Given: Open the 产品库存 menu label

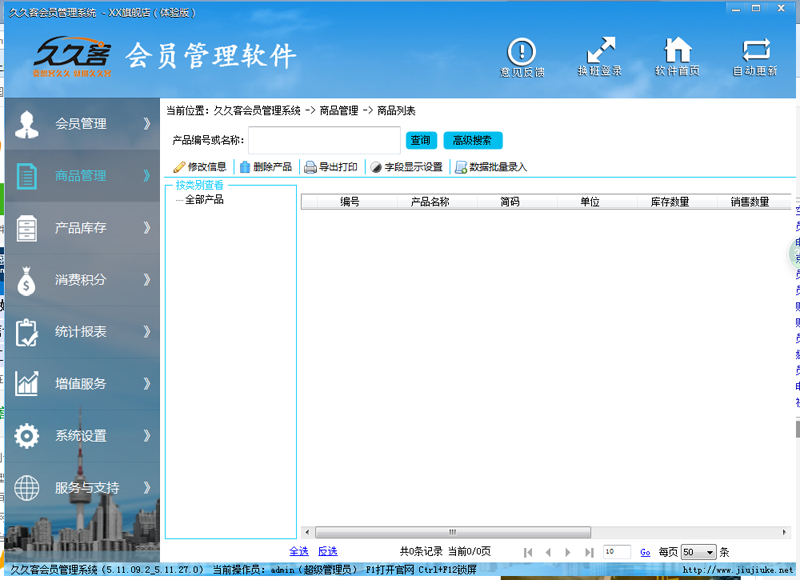Looking at the screenshot, I should 81,228.
